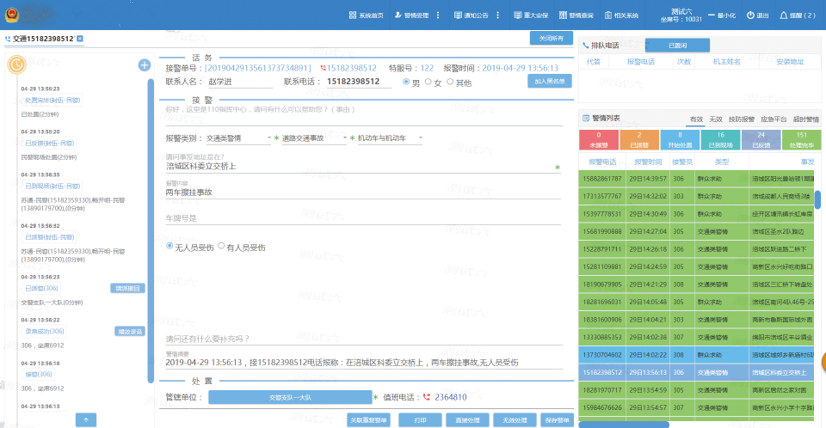Select the 其他 gender radio button
Screen dimensions: 826x428
[x=450, y=82]
